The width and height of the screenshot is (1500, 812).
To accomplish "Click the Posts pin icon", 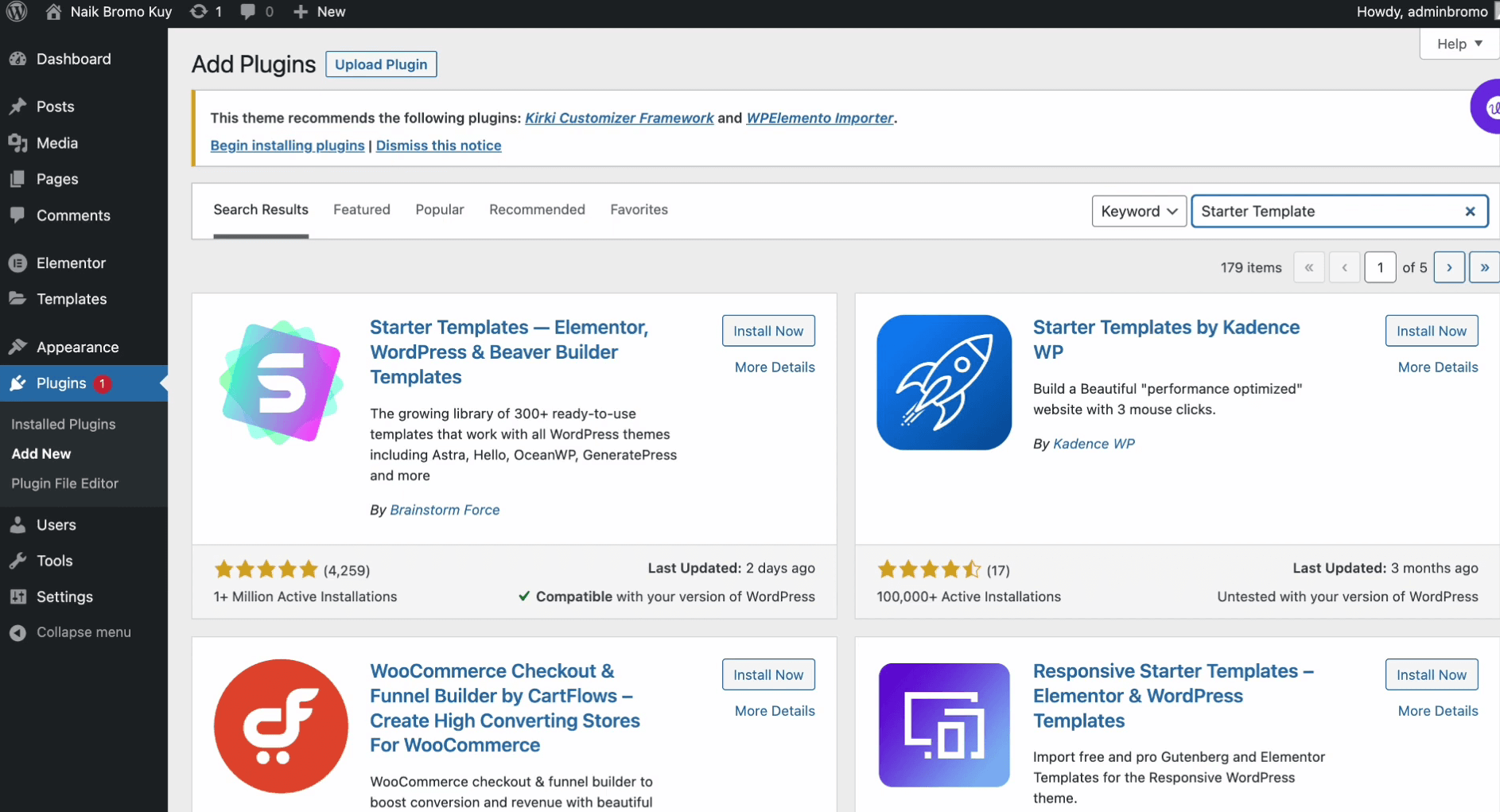I will click(17, 107).
